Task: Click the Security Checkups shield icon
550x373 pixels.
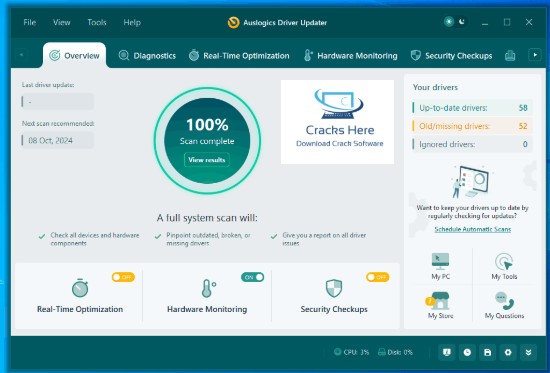Action: point(334,288)
